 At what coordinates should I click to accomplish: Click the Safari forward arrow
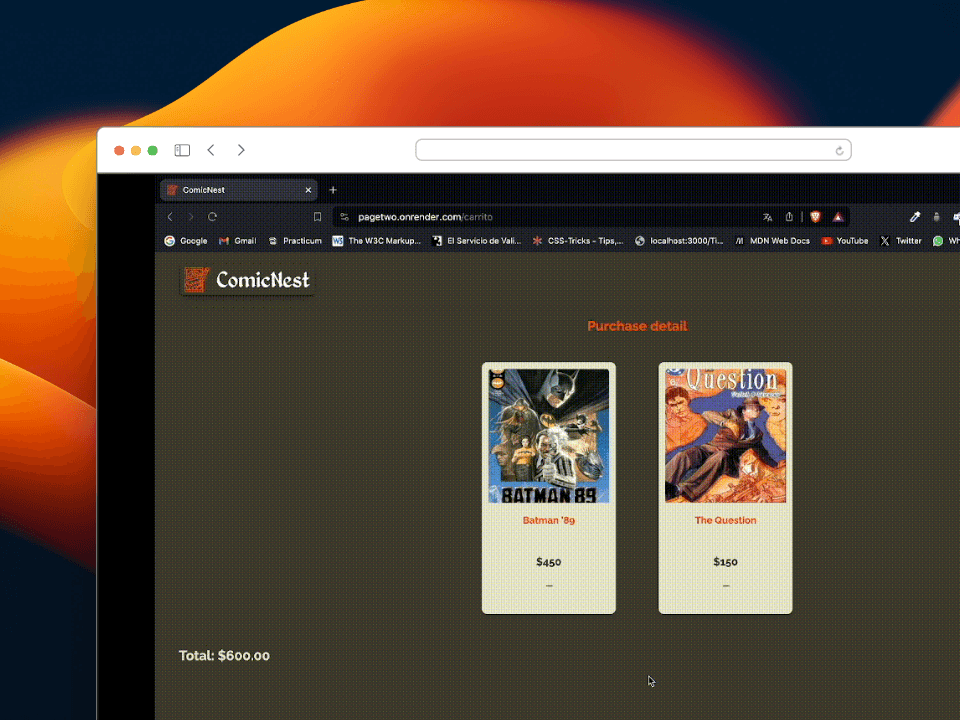click(241, 150)
